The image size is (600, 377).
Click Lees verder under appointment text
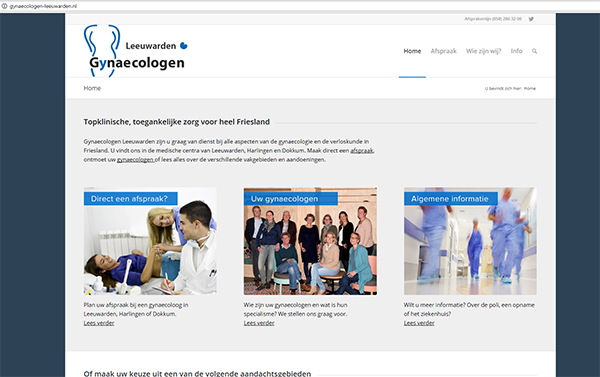coord(99,323)
